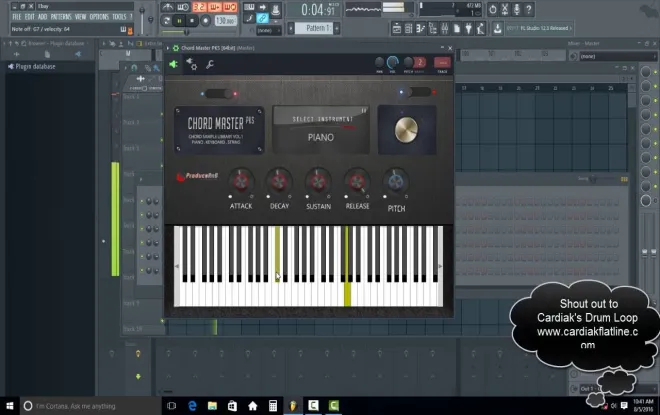Viewport: 660px width, 415px height.
Task: Click the audio editor scissors icon
Action: coord(505,9)
